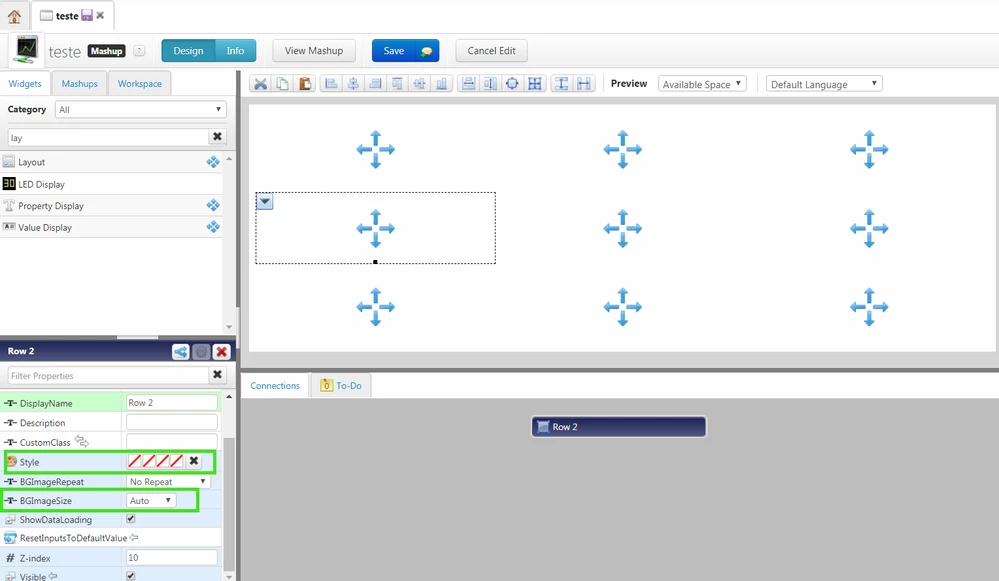This screenshot has width=999, height=581.
Task: Align widgets to vertical middle
Action: click(x=419, y=83)
